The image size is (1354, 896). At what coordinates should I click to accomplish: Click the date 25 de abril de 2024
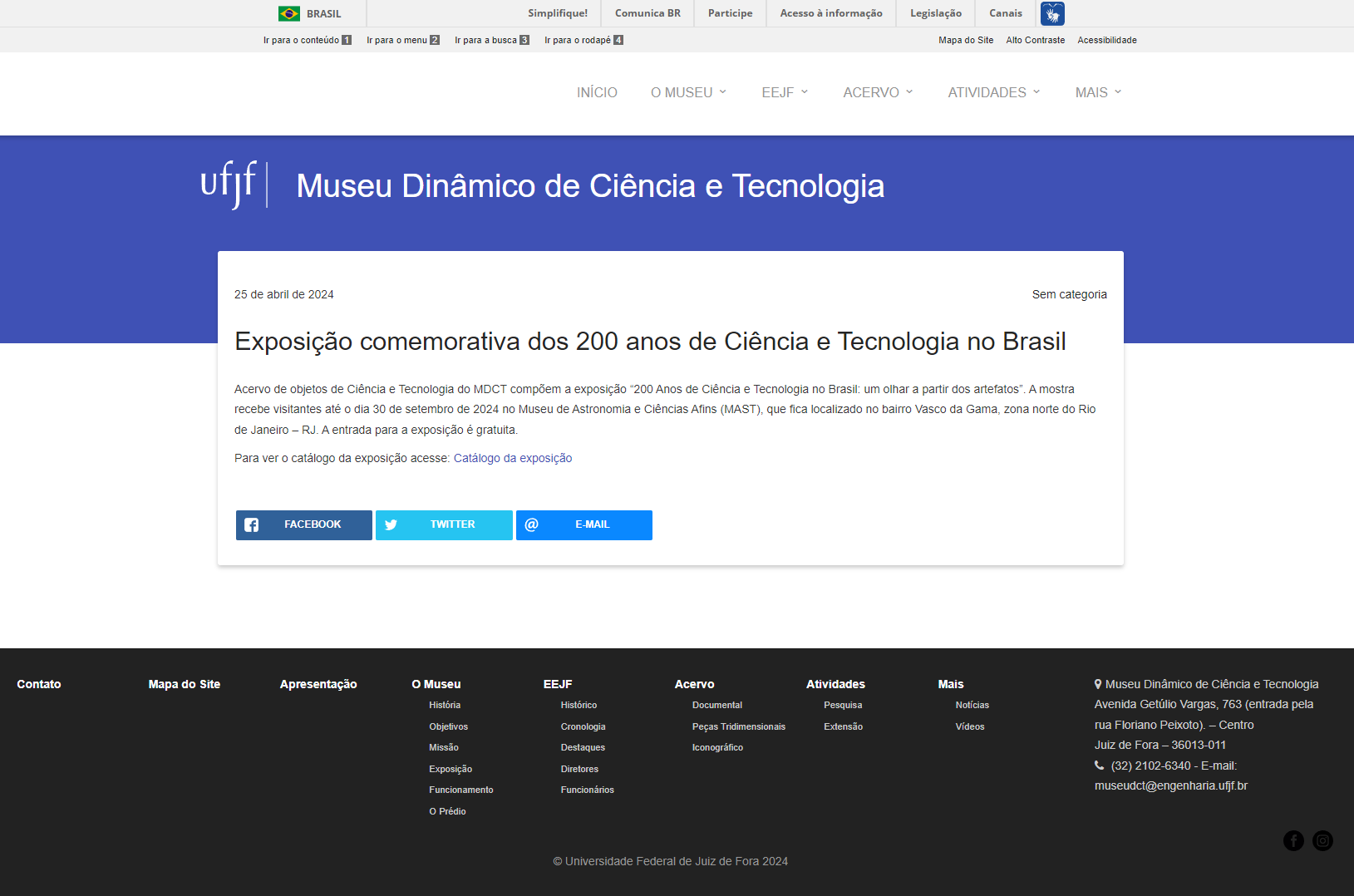284,294
